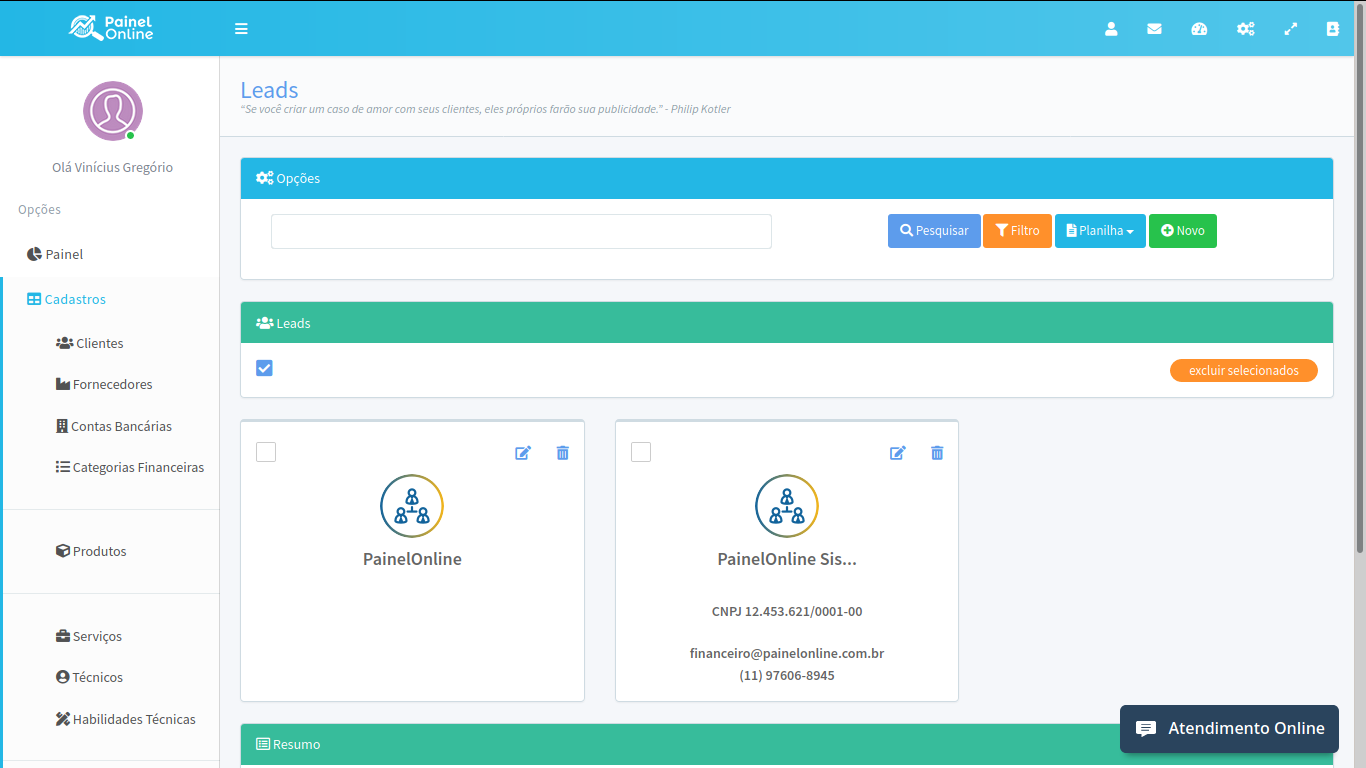Open the user profile icon in header

pos(1111,29)
